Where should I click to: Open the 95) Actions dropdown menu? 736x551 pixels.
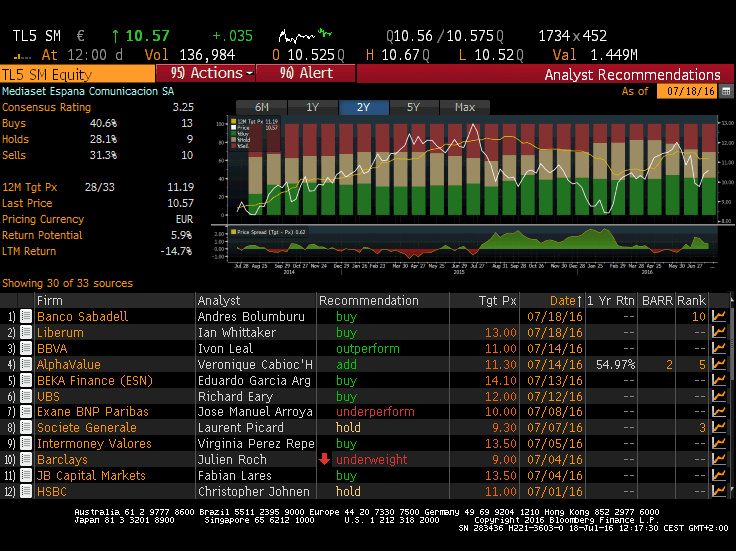click(x=206, y=73)
